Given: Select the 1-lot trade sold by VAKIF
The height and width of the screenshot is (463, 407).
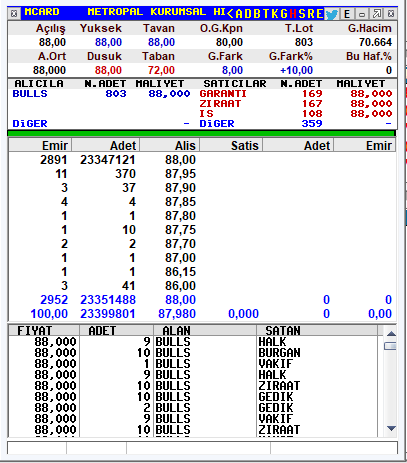Looking at the screenshot, I should 193,364.
